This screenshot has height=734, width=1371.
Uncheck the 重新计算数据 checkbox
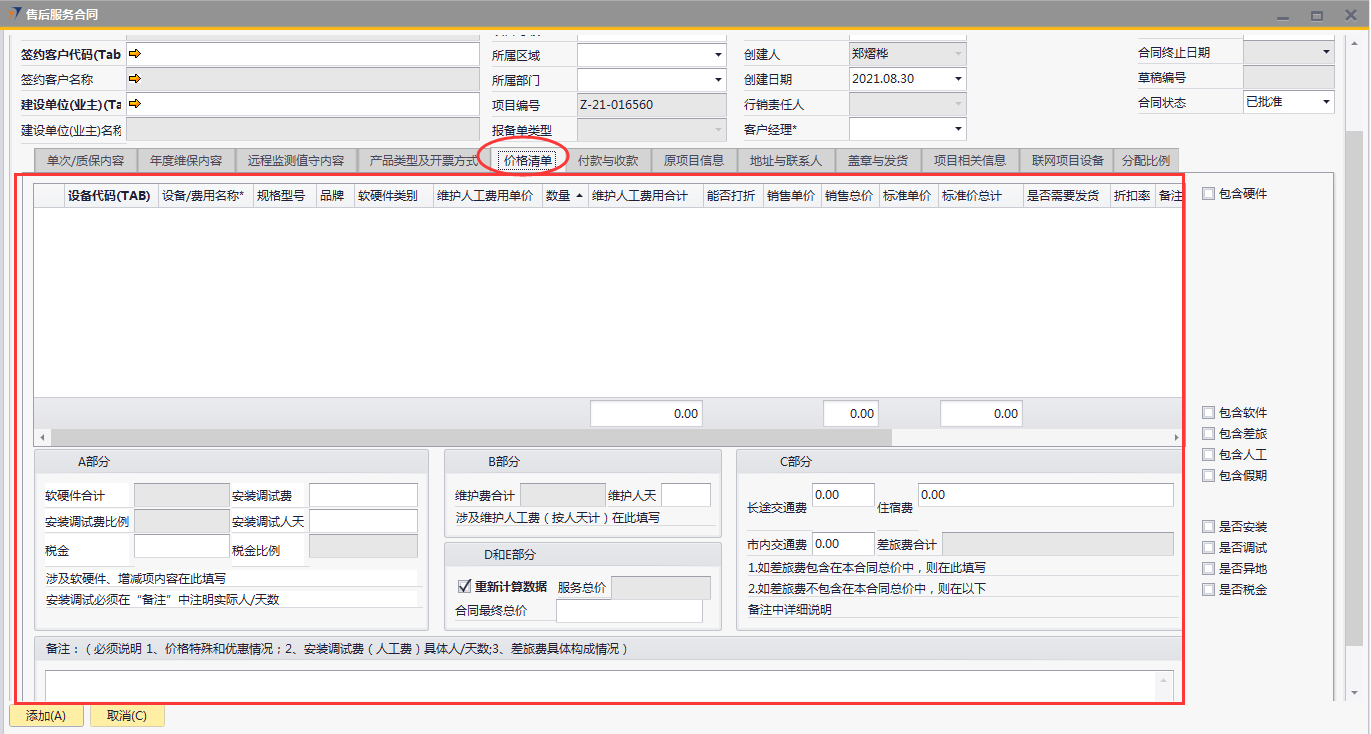click(464, 587)
